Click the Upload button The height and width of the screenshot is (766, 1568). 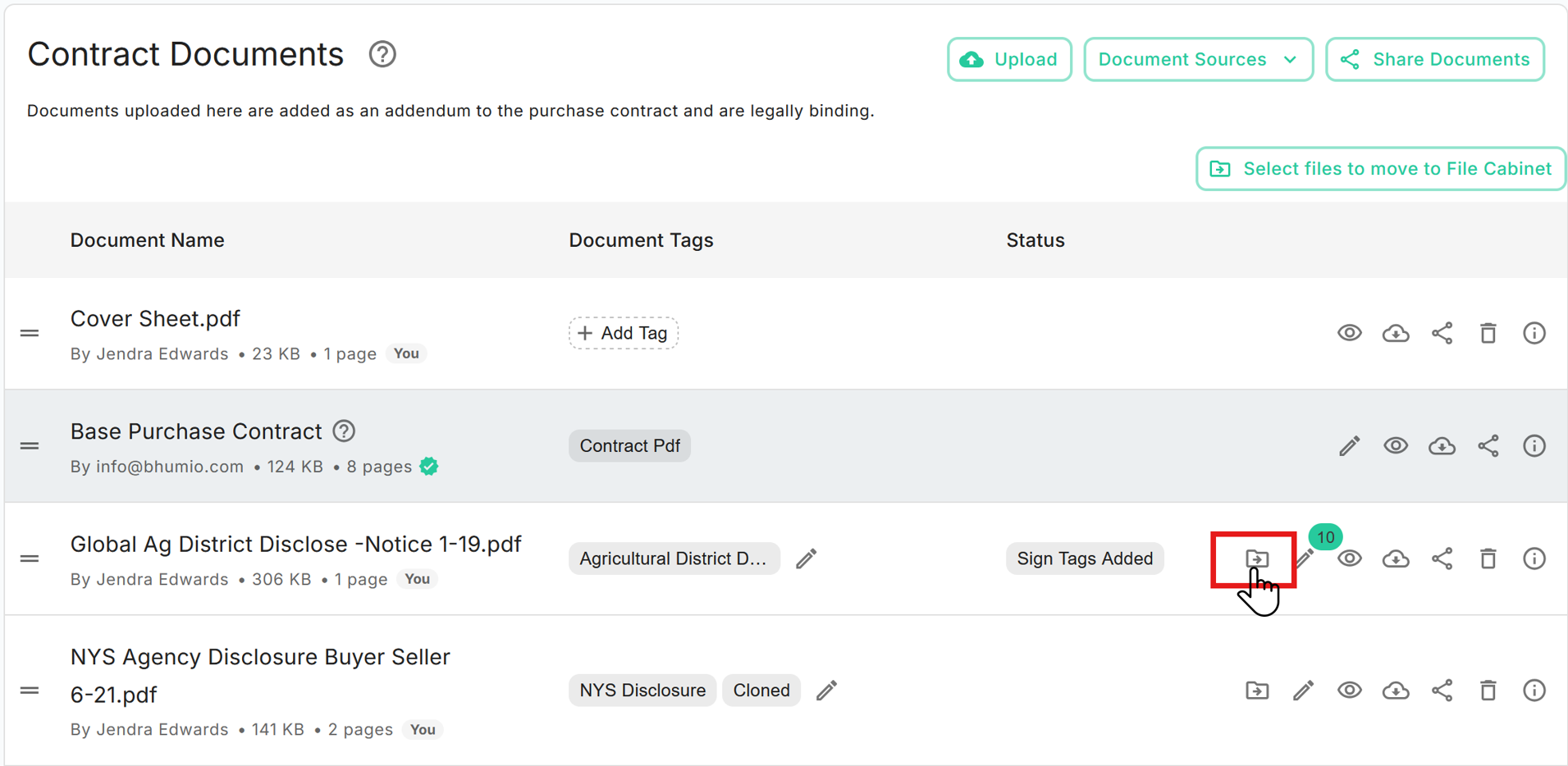pyautogui.click(x=1009, y=59)
